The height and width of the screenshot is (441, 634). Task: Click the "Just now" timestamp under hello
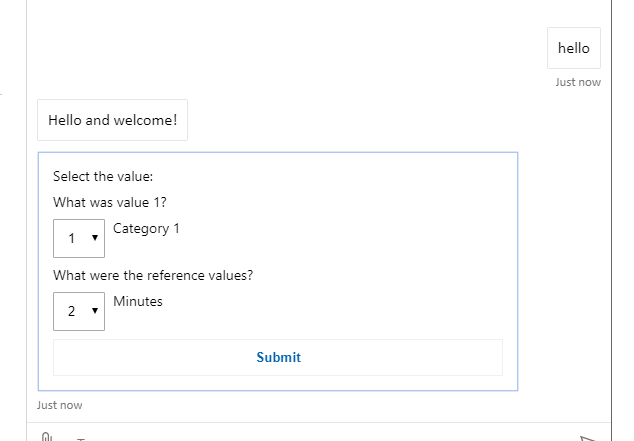pyautogui.click(x=578, y=82)
